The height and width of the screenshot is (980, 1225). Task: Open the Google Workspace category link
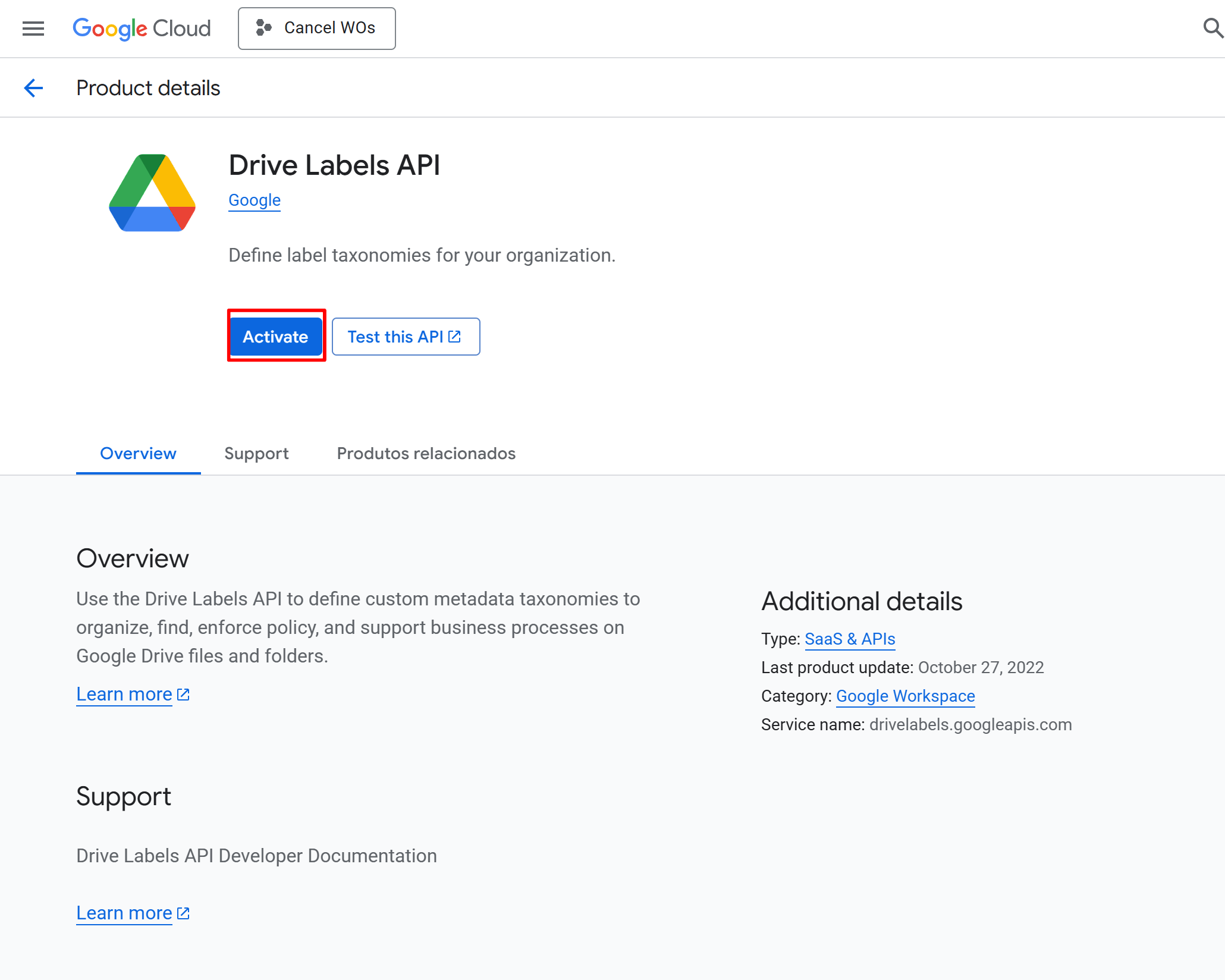coord(905,696)
